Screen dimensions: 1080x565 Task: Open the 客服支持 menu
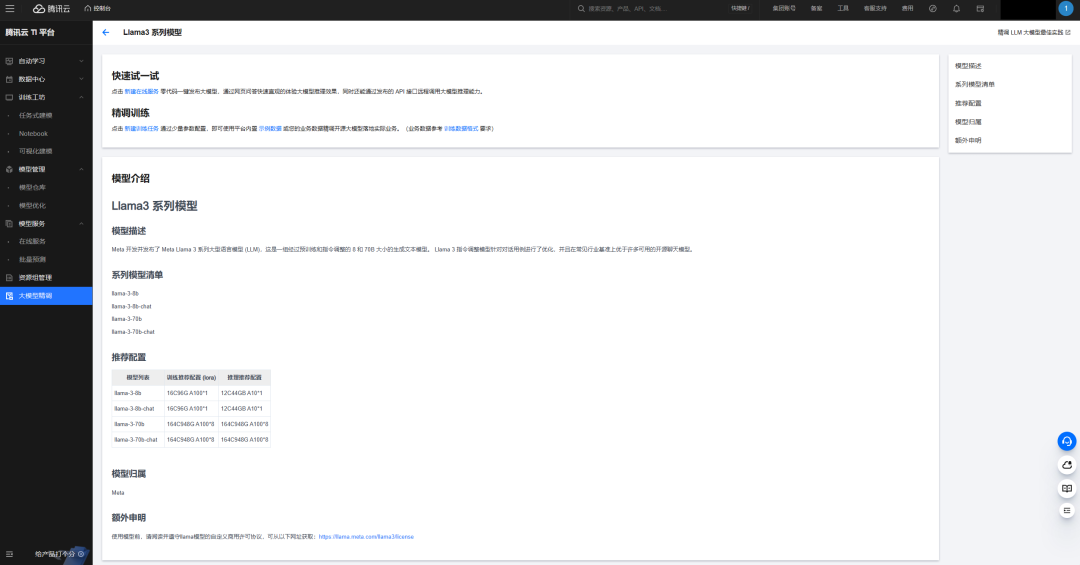pos(875,8)
